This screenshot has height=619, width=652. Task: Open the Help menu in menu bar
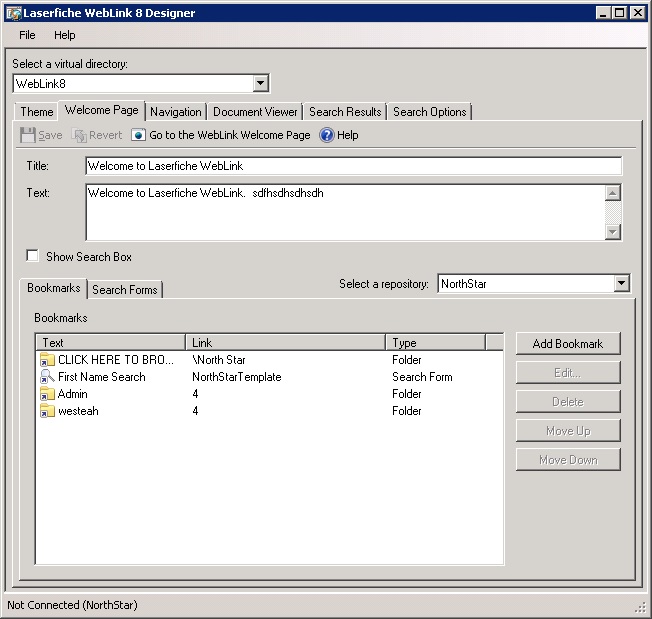tap(64, 35)
